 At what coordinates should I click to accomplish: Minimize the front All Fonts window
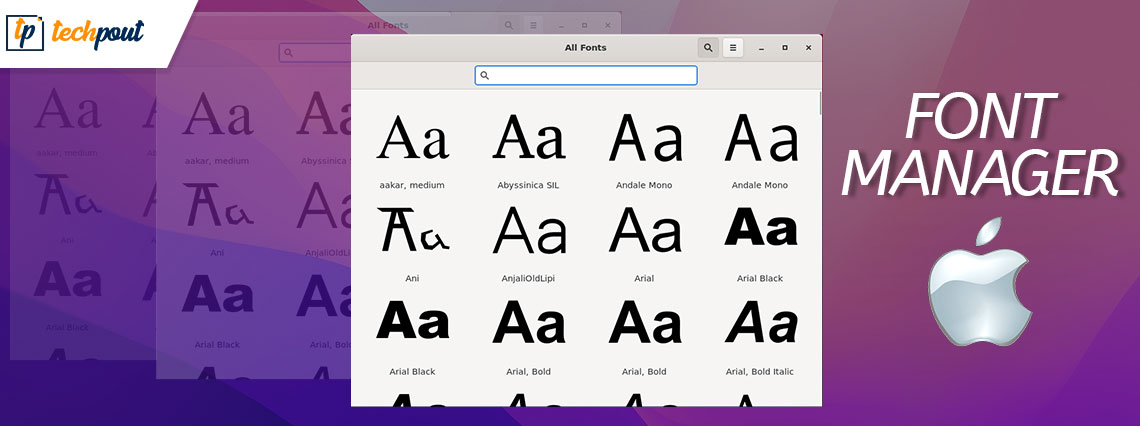pos(761,48)
